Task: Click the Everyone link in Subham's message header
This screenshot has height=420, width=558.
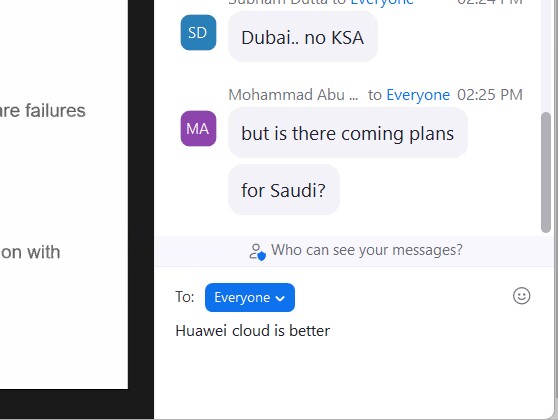Action: [x=382, y=2]
